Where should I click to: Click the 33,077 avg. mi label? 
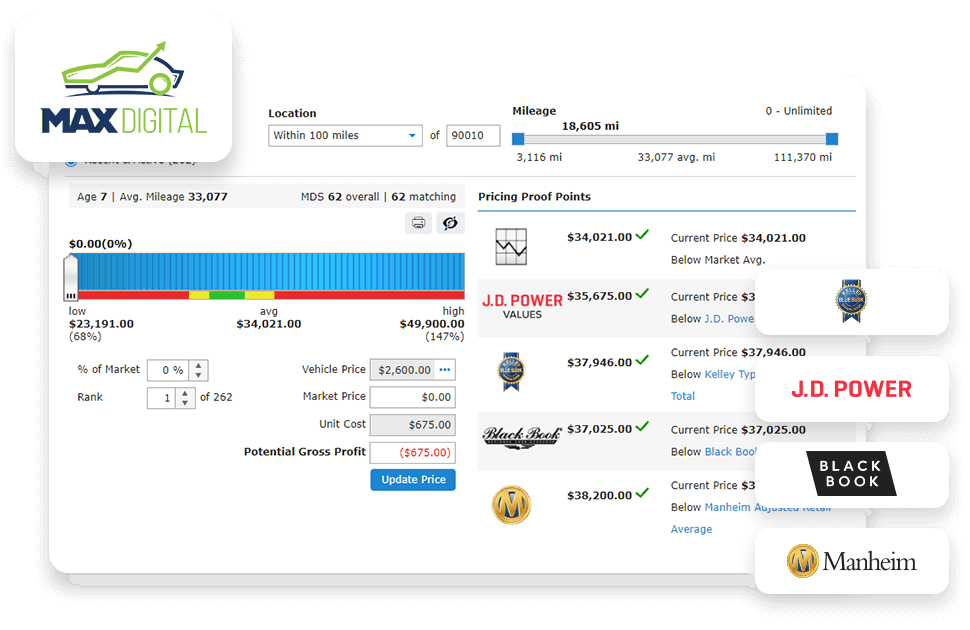676,157
